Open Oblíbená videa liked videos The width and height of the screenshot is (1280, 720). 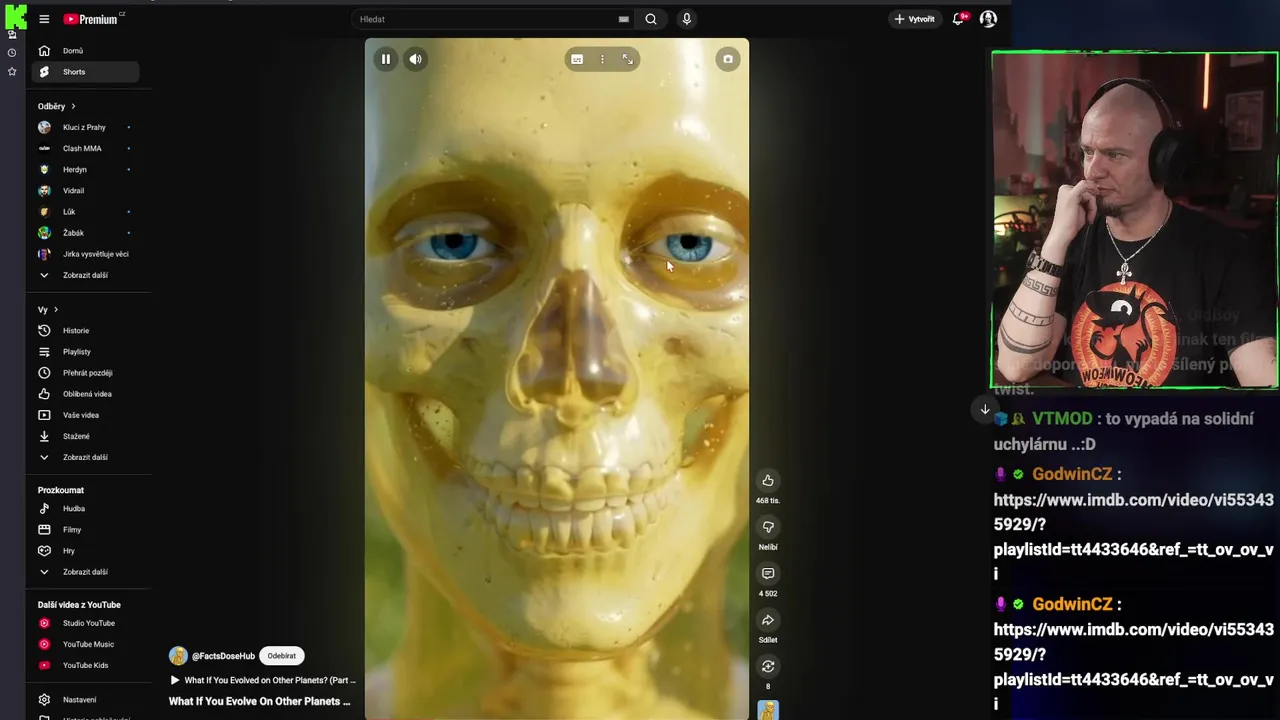click(85, 394)
